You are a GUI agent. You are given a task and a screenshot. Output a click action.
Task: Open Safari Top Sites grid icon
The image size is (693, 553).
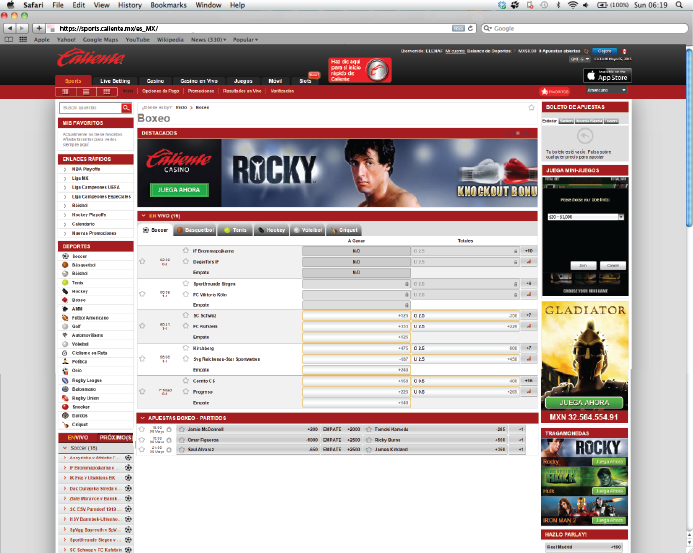click(x=23, y=39)
